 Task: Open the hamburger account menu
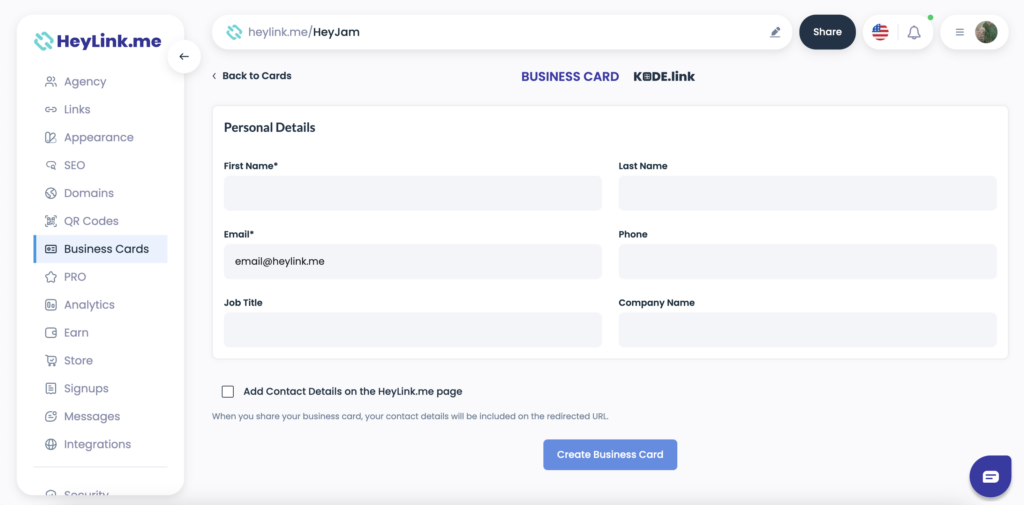click(x=959, y=32)
